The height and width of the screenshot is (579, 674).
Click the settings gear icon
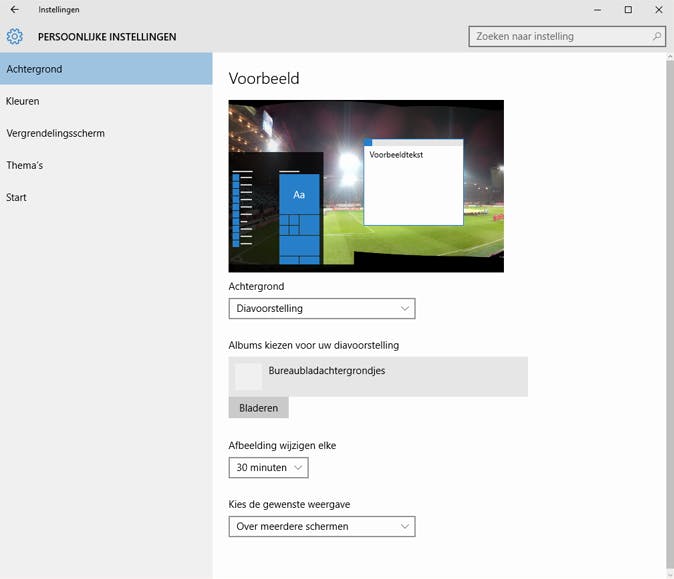point(14,37)
